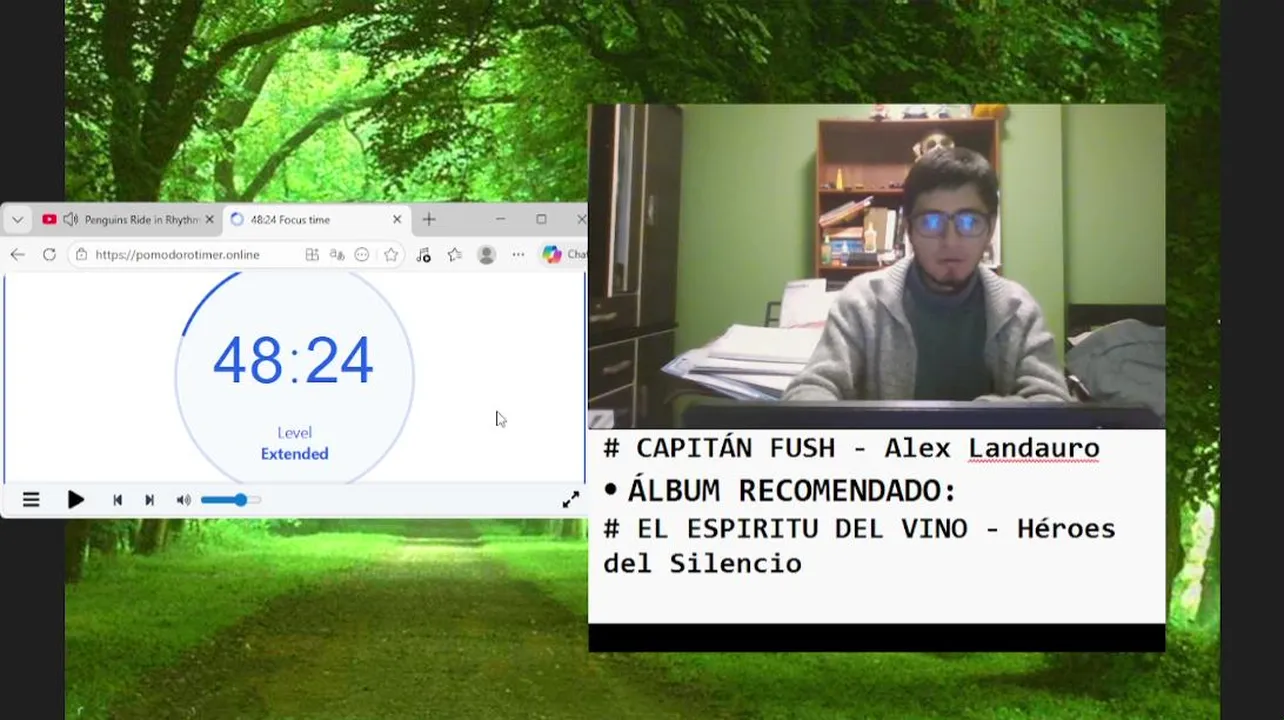Open the favorites list icon
This screenshot has width=1284, height=720.
point(455,255)
